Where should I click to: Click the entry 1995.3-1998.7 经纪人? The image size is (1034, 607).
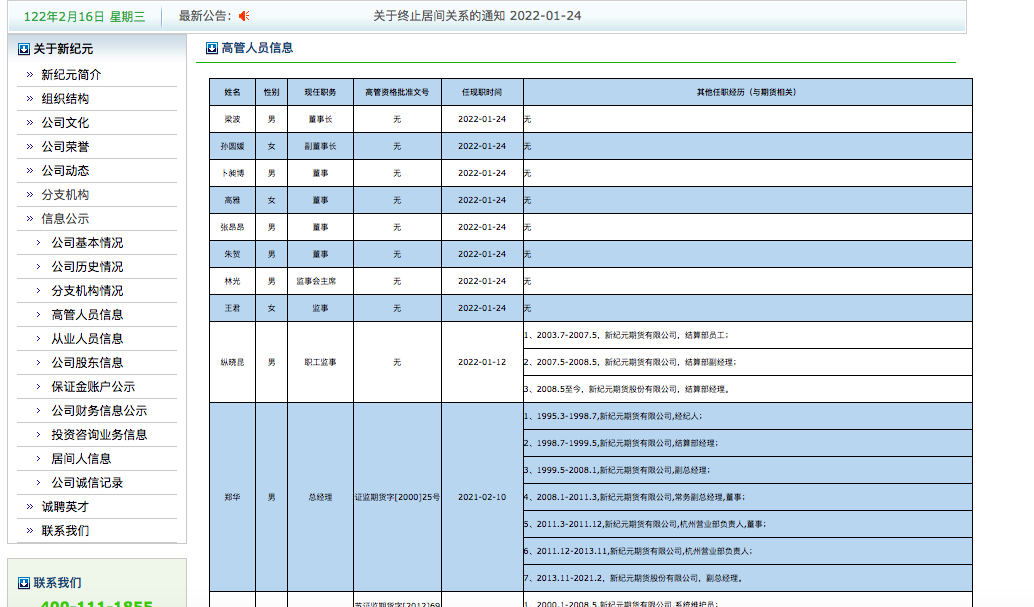tap(747, 416)
